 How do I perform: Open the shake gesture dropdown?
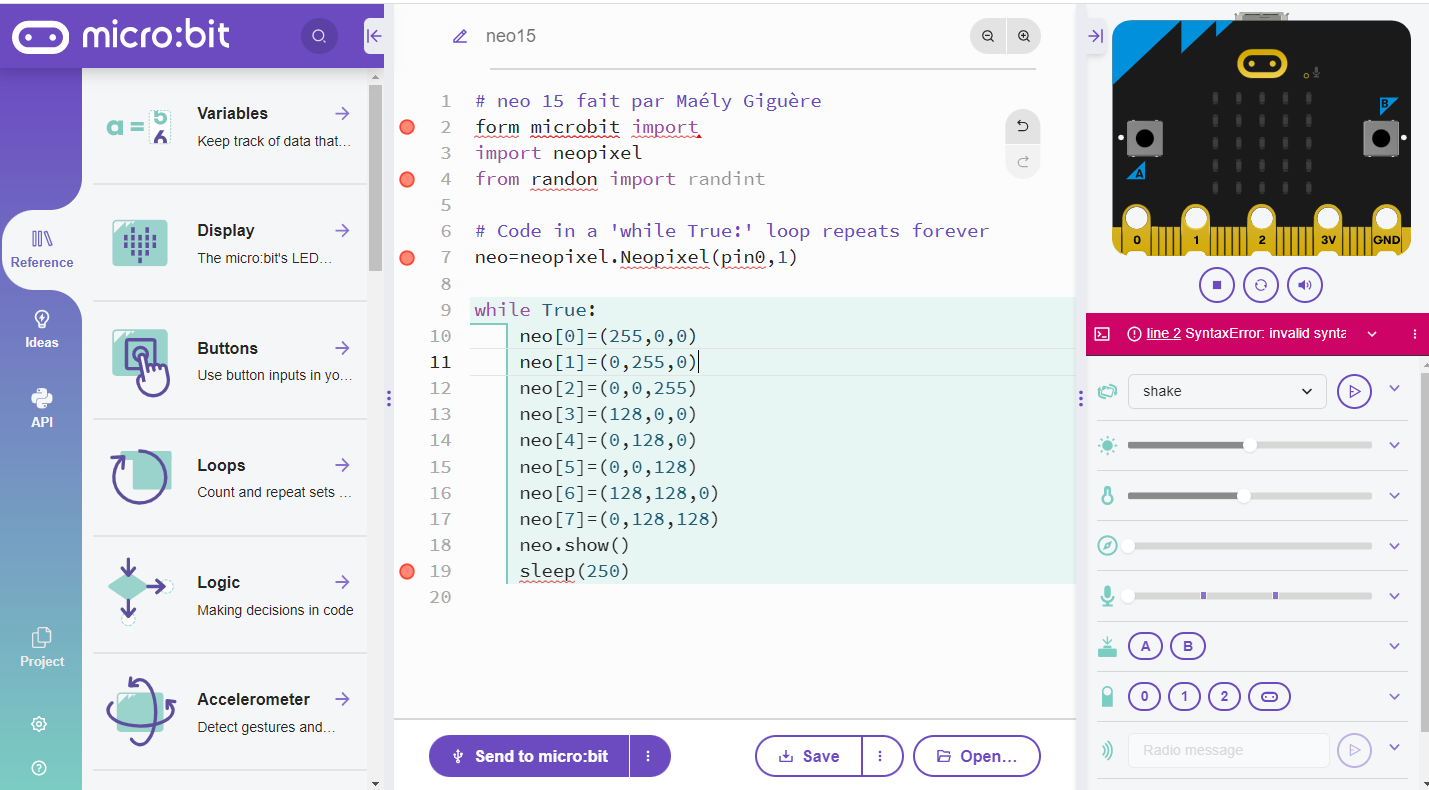pos(1227,391)
